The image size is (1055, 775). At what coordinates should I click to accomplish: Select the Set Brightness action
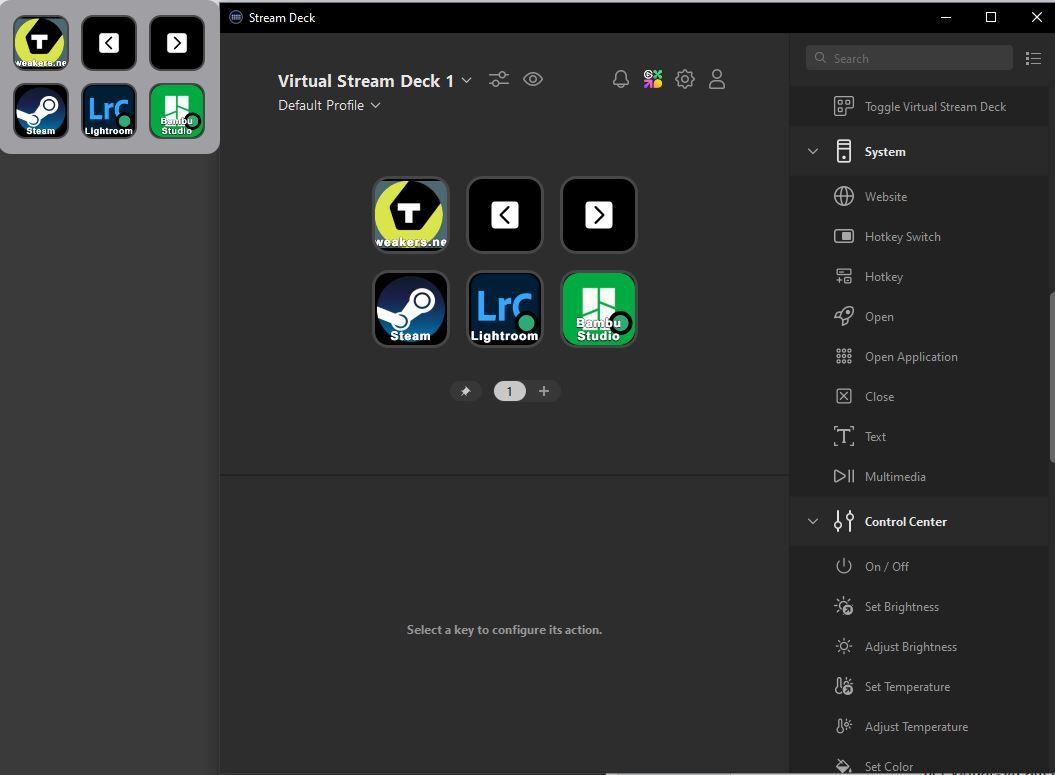pyautogui.click(x=919, y=607)
